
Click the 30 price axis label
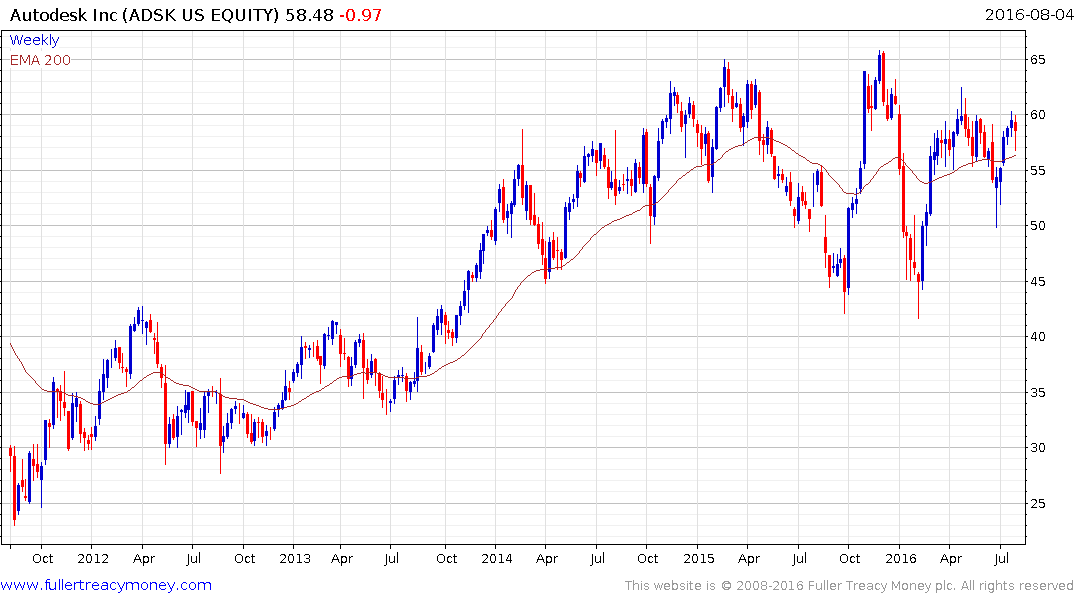point(1038,448)
